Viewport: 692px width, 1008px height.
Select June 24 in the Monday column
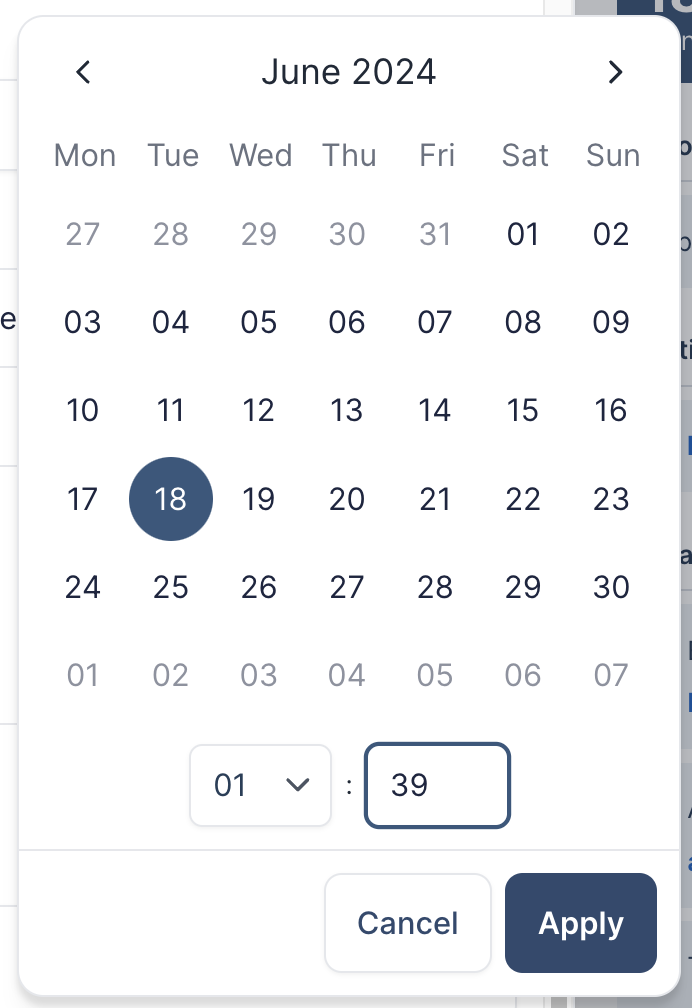click(83, 587)
